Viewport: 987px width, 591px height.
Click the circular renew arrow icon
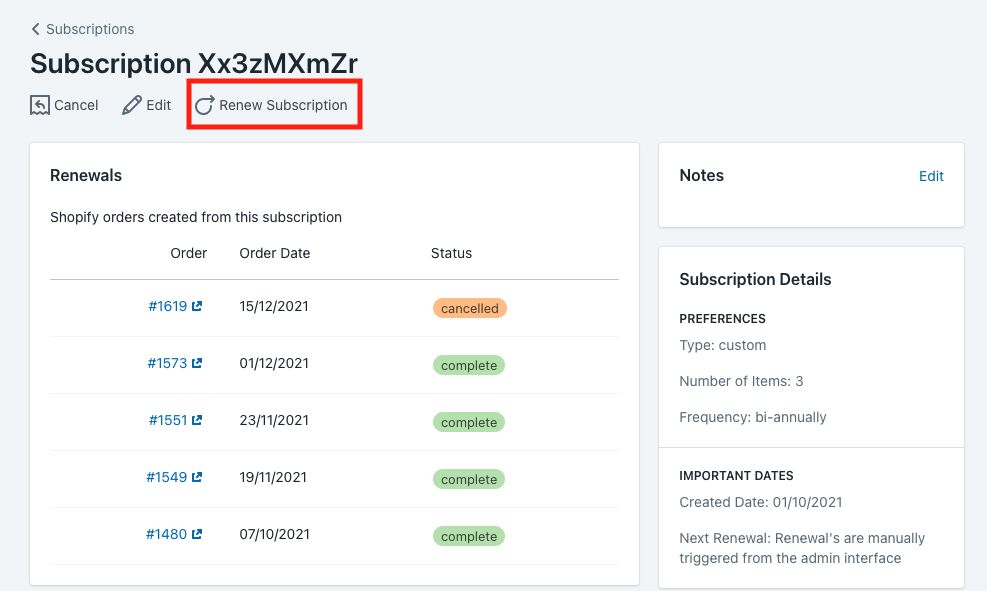[205, 105]
